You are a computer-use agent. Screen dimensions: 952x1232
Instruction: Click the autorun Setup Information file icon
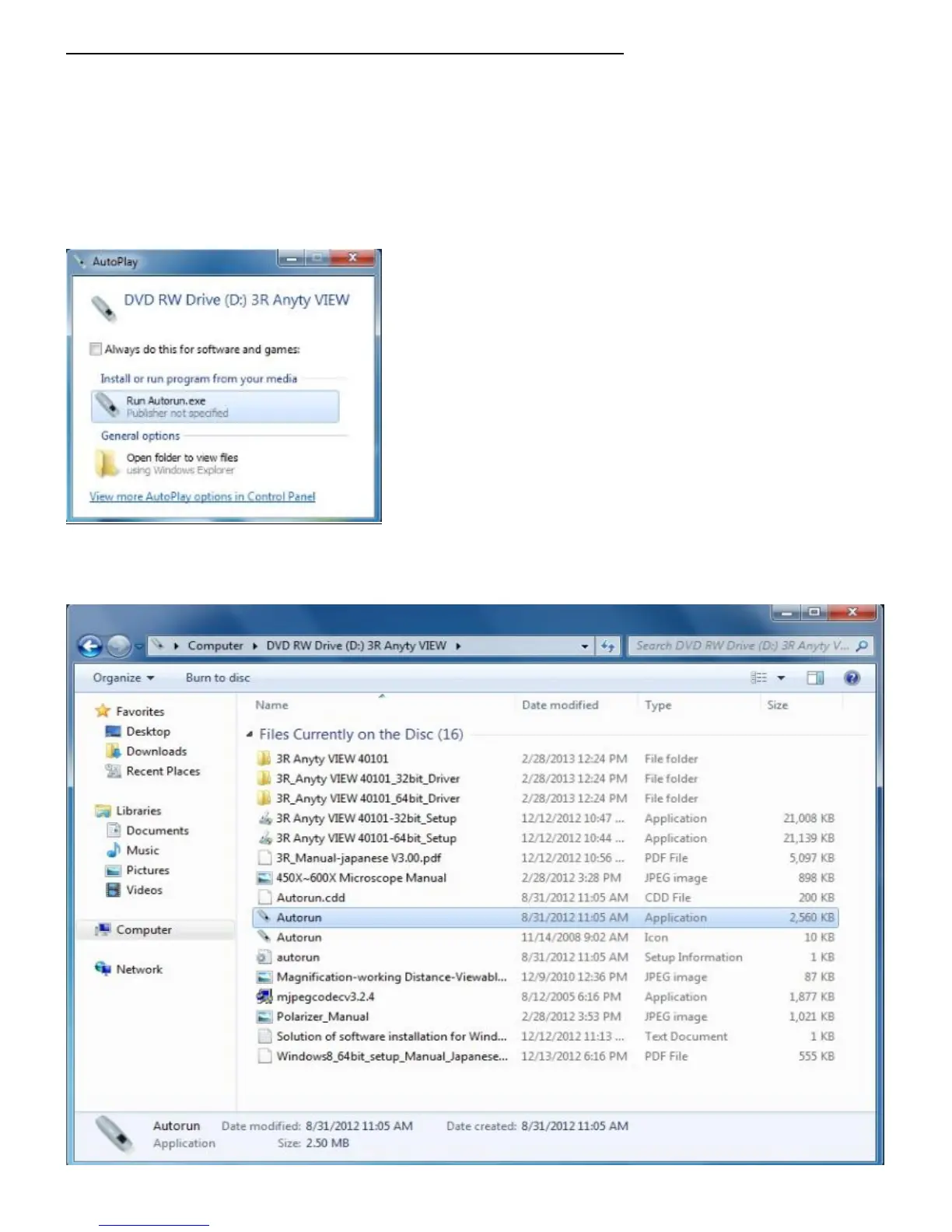tap(264, 957)
